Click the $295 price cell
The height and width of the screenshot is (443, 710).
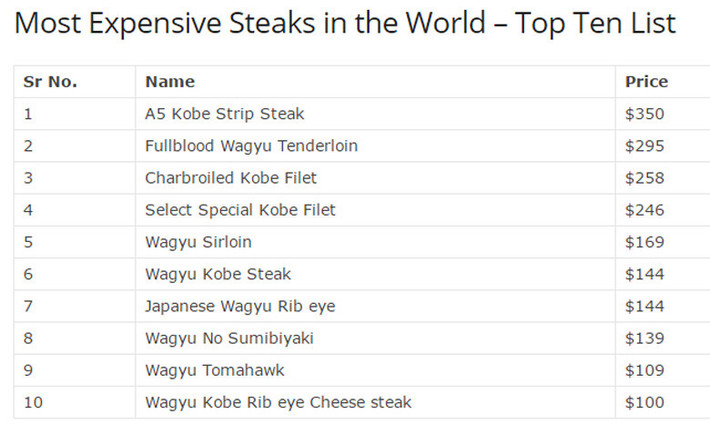click(x=644, y=146)
